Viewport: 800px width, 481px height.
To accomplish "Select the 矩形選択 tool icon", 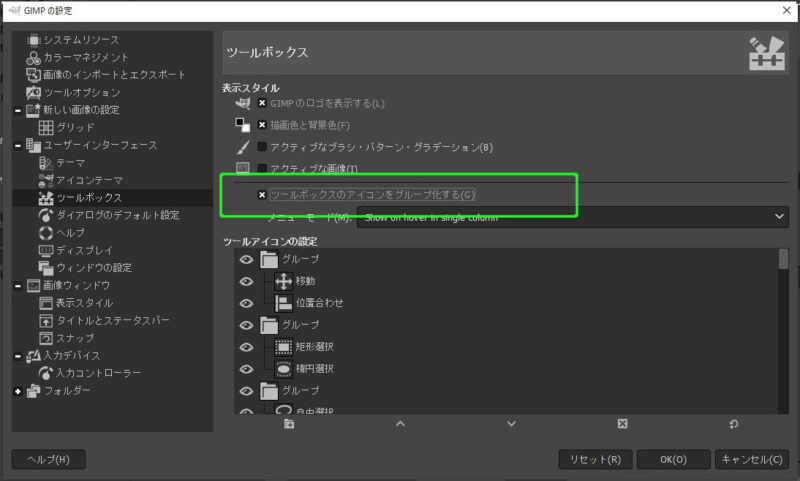I will [x=283, y=346].
